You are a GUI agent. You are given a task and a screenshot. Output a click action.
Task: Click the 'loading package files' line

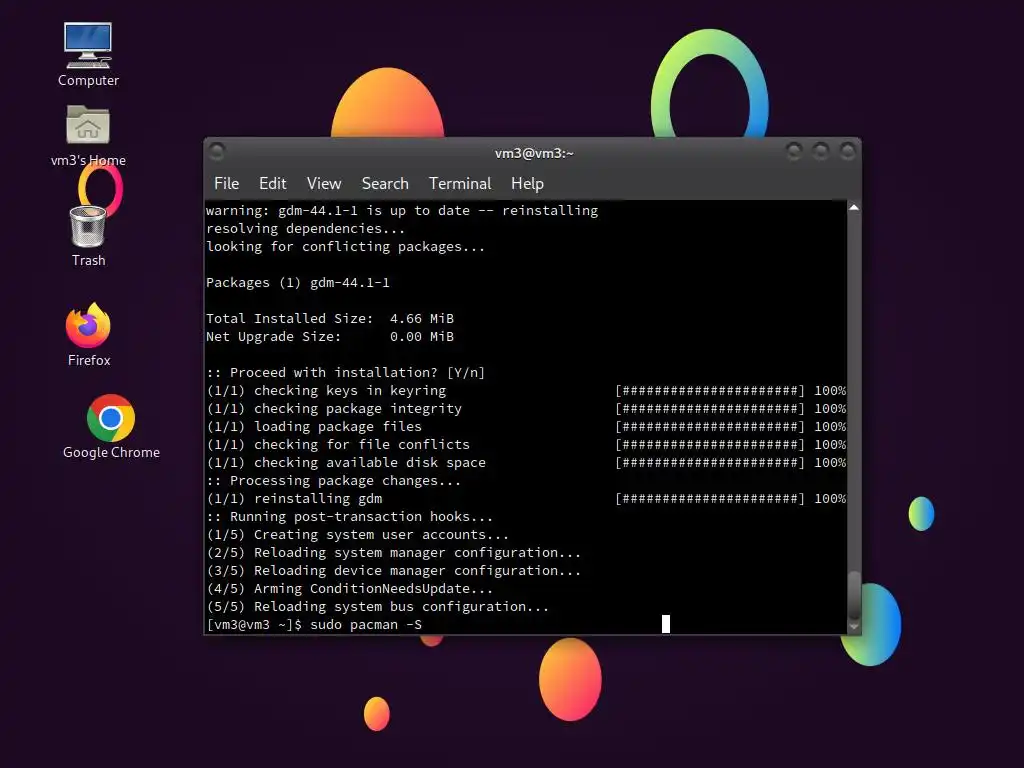tap(526, 426)
